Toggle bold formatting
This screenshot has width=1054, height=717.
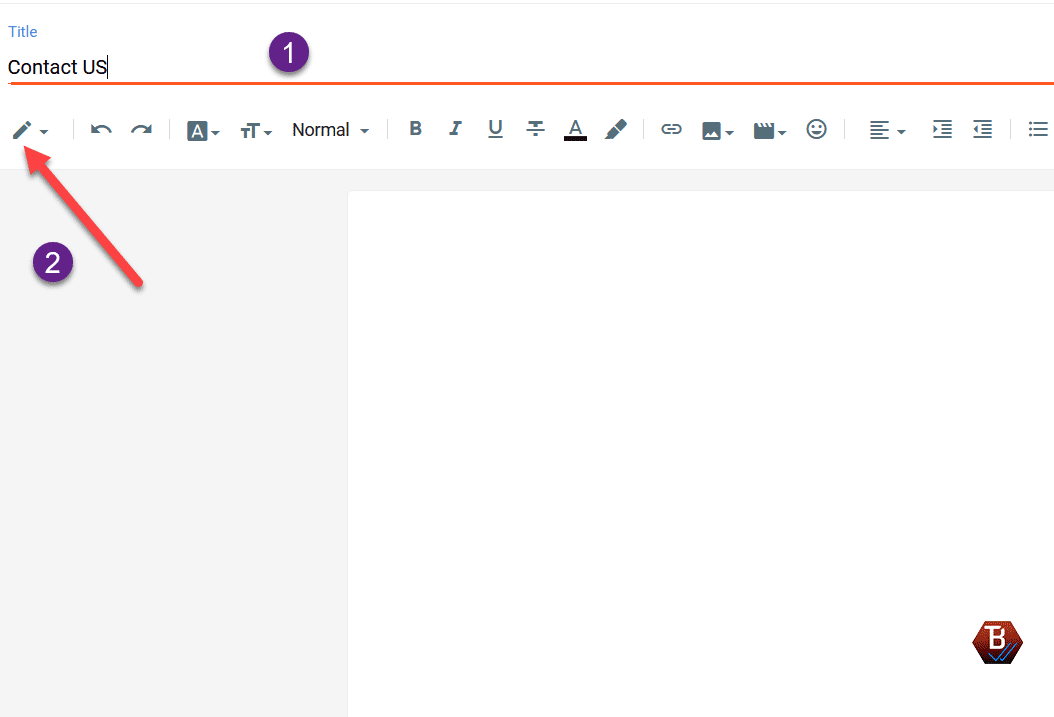pyautogui.click(x=415, y=128)
